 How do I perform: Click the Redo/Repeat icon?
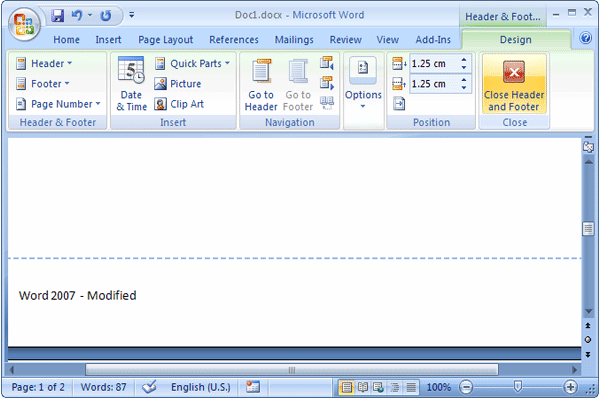pos(106,16)
